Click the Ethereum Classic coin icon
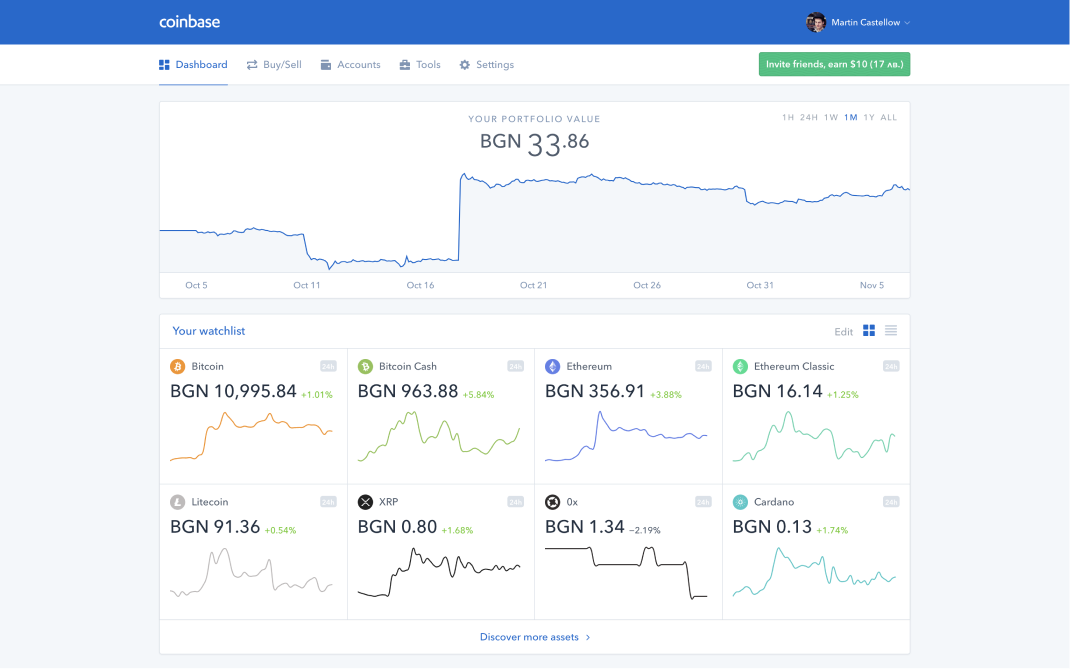 click(x=740, y=367)
